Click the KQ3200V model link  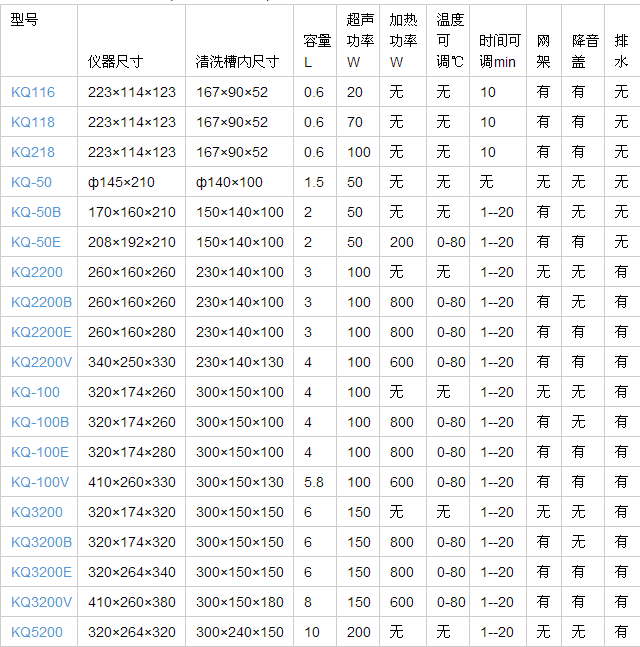(x=41, y=602)
